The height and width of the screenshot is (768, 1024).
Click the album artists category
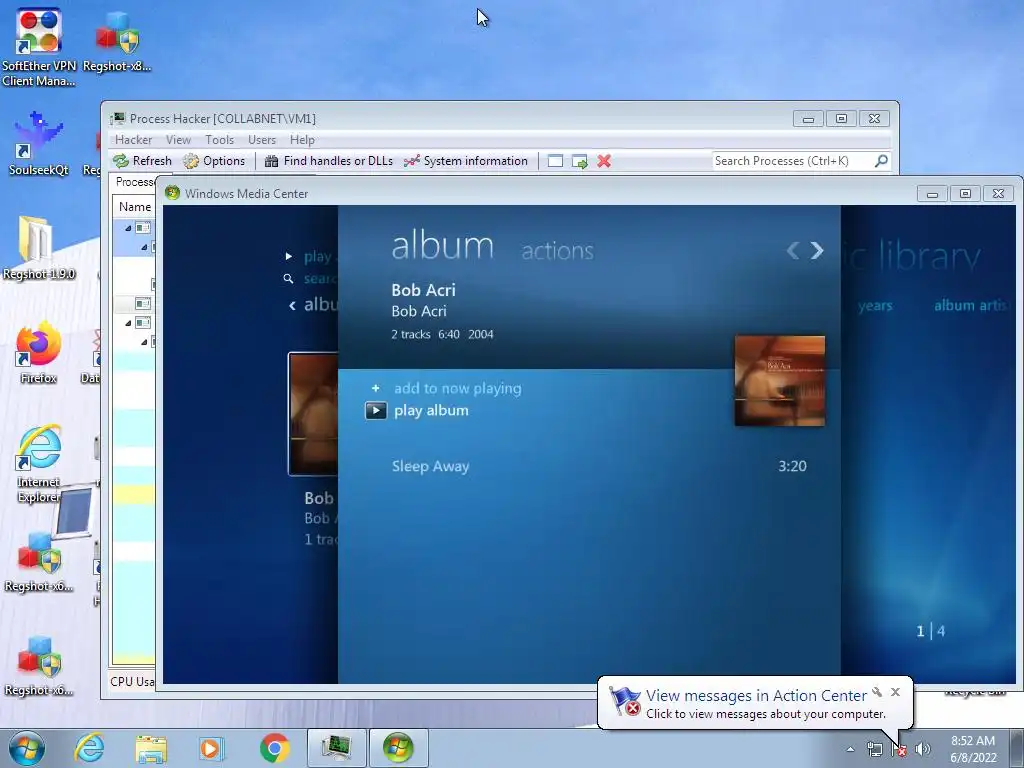coord(970,306)
